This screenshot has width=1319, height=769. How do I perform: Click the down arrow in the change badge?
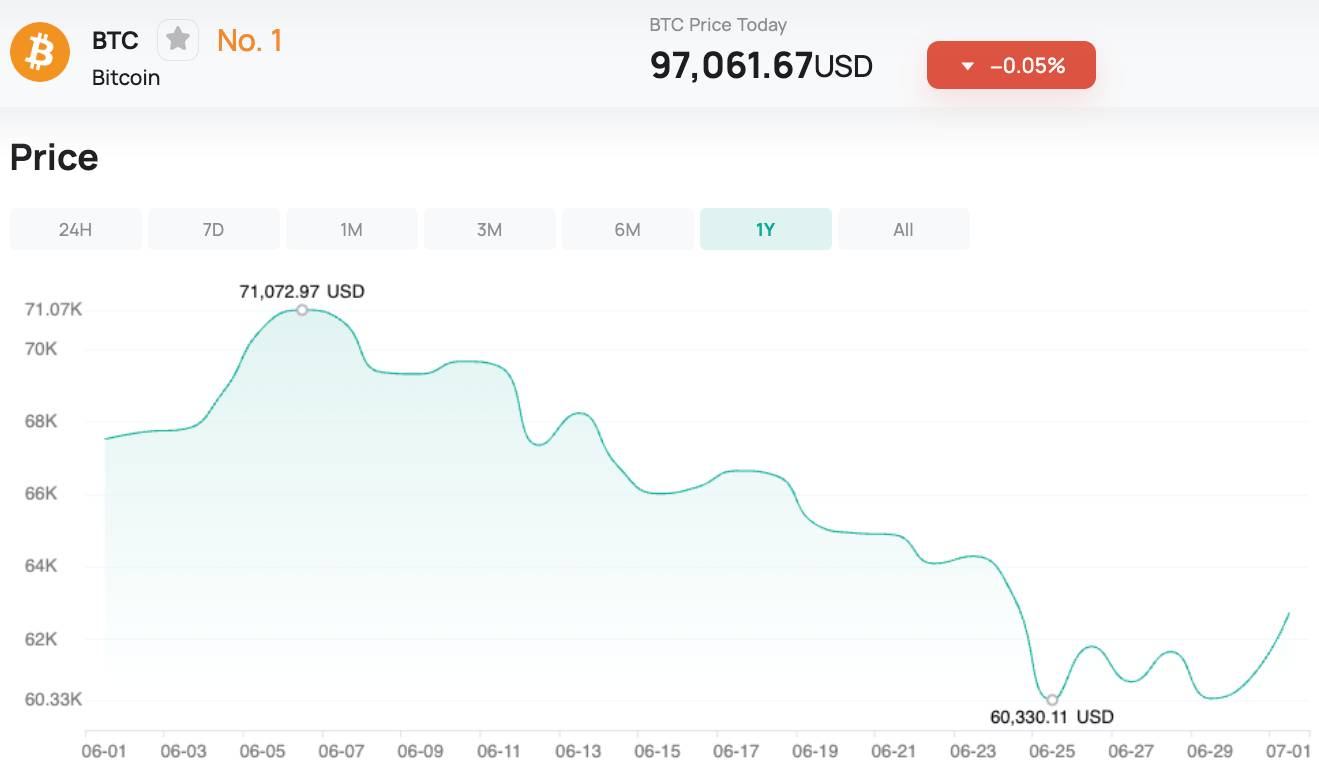tap(966, 66)
